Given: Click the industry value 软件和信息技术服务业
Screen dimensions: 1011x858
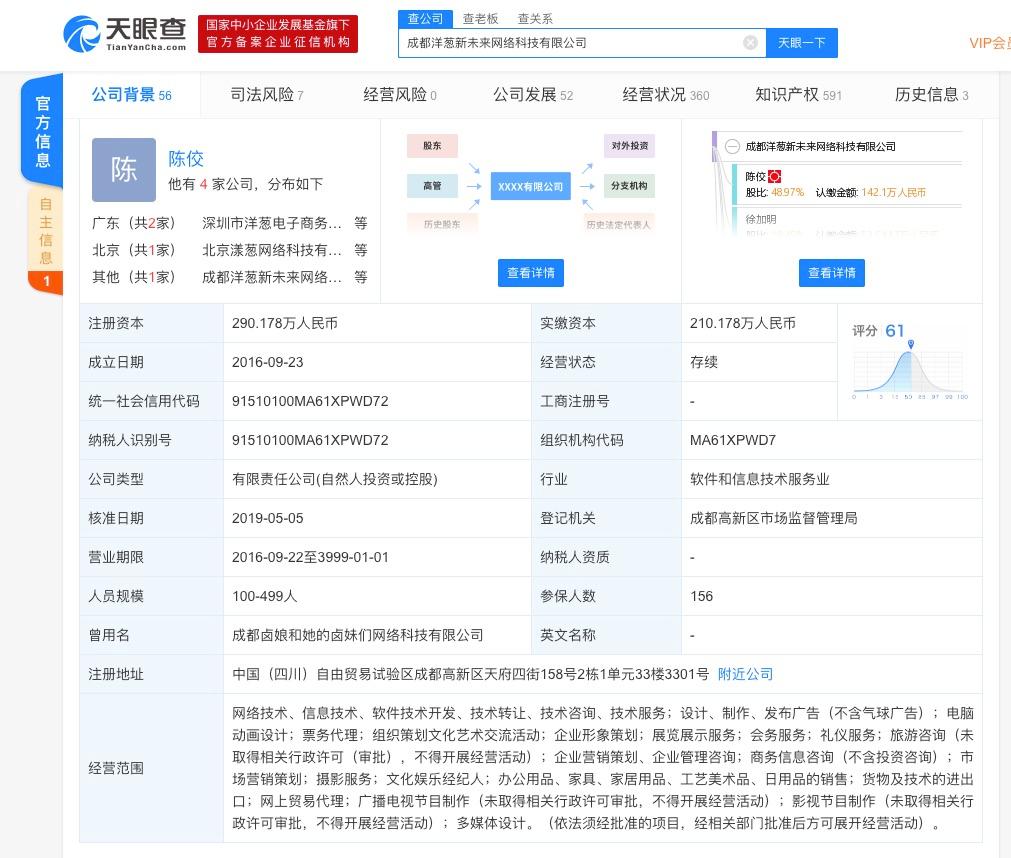Looking at the screenshot, I should pos(760,479).
